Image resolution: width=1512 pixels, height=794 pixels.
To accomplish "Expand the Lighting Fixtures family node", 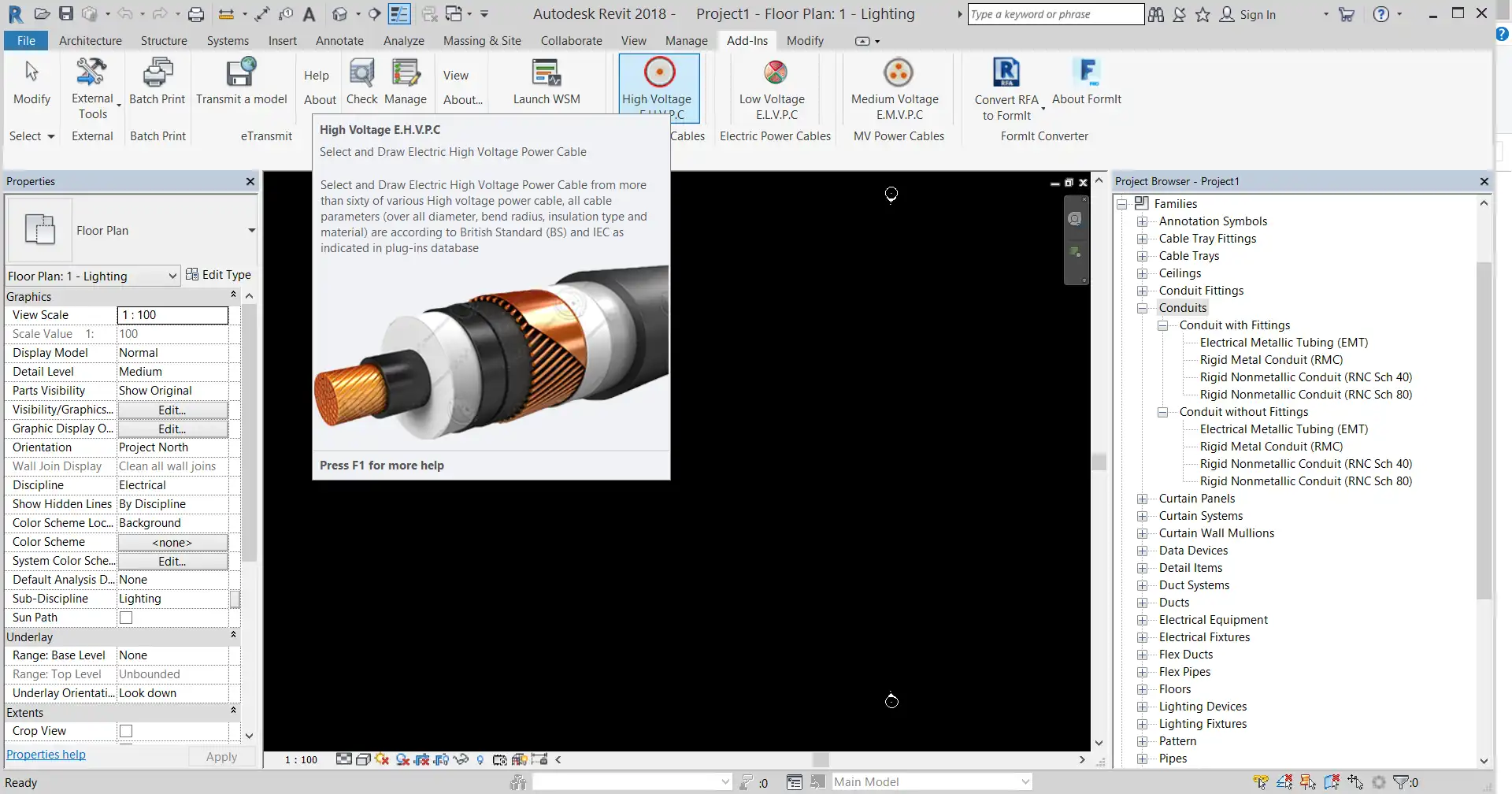I will tap(1143, 724).
